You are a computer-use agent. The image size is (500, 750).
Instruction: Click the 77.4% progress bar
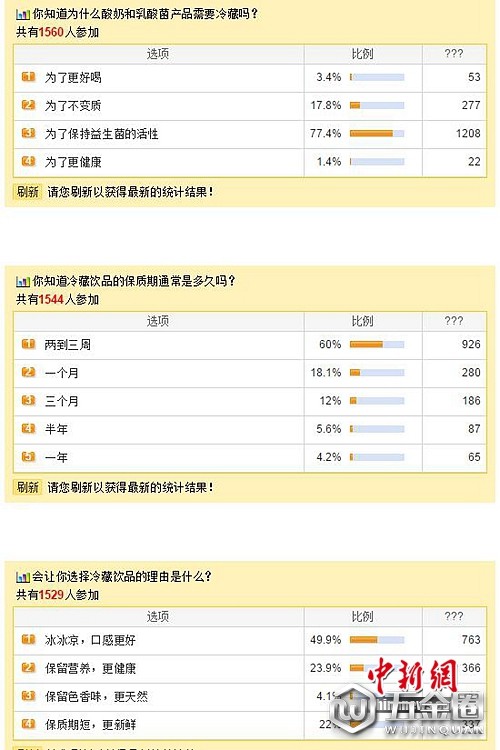point(377,133)
